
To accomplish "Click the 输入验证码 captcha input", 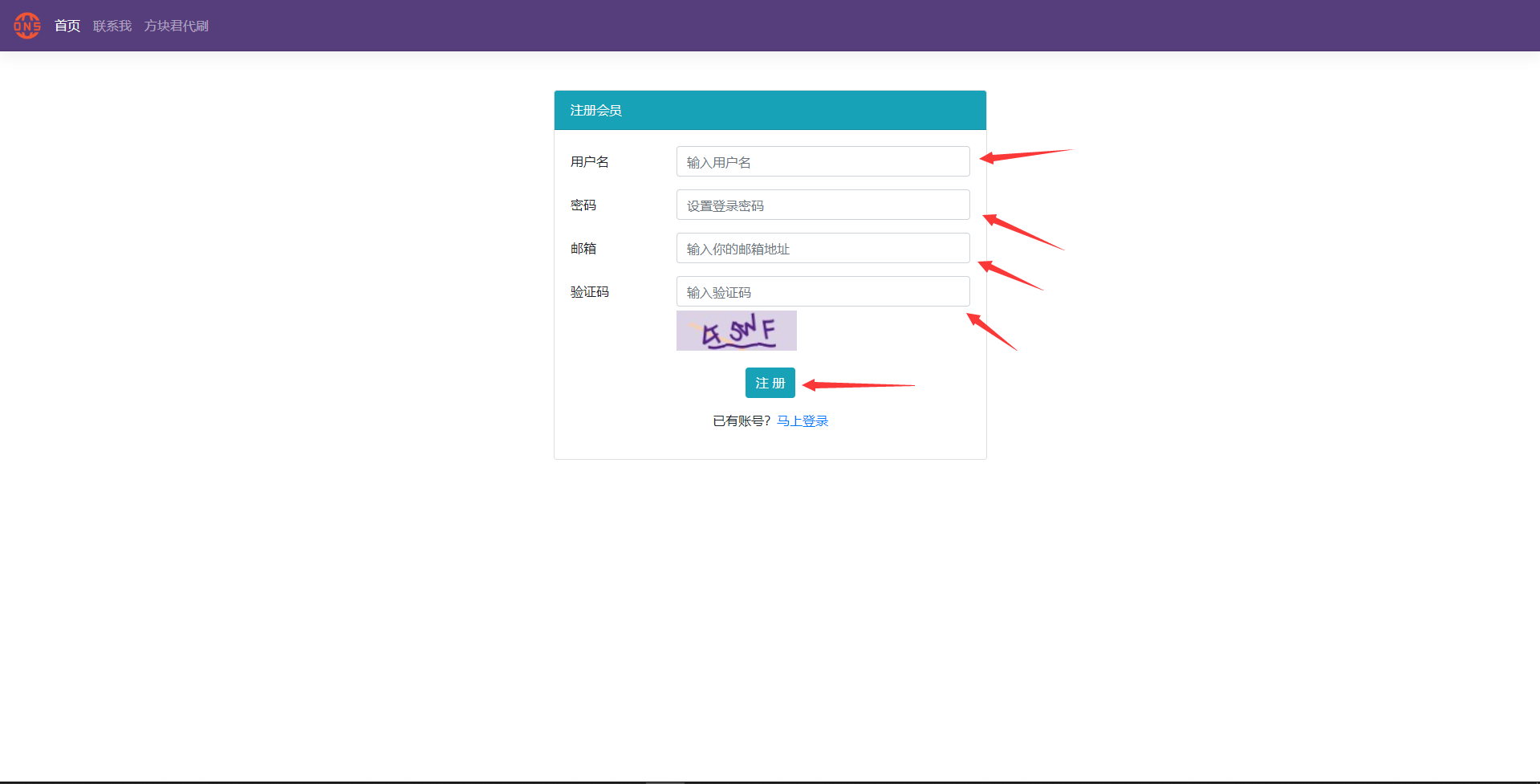I will pyautogui.click(x=823, y=291).
